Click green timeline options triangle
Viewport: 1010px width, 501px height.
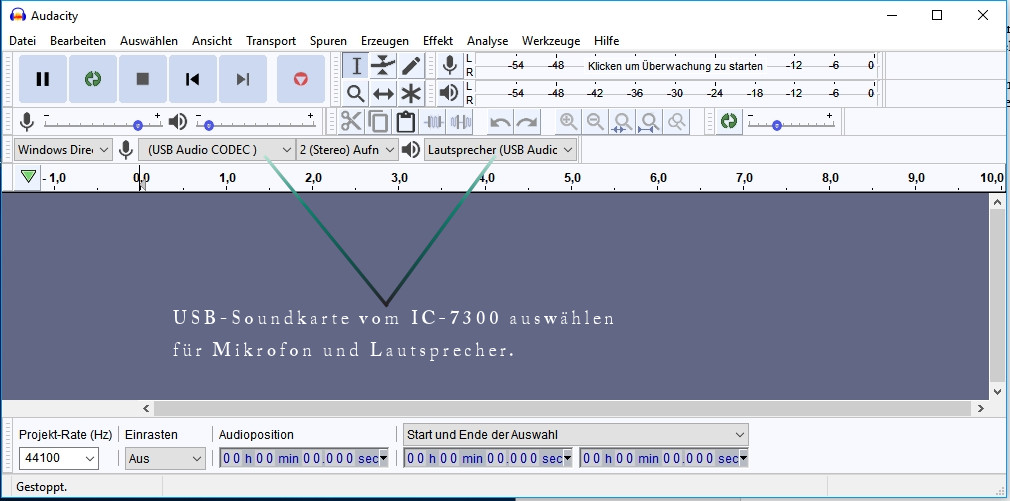click(x=28, y=176)
